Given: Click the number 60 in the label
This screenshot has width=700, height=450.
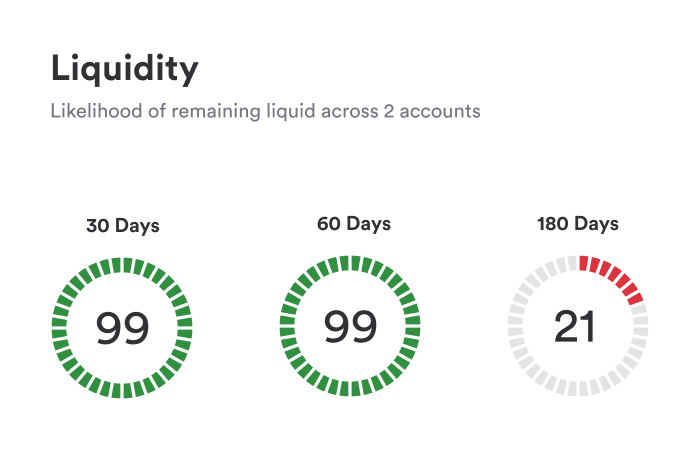Looking at the screenshot, I should (x=329, y=223).
